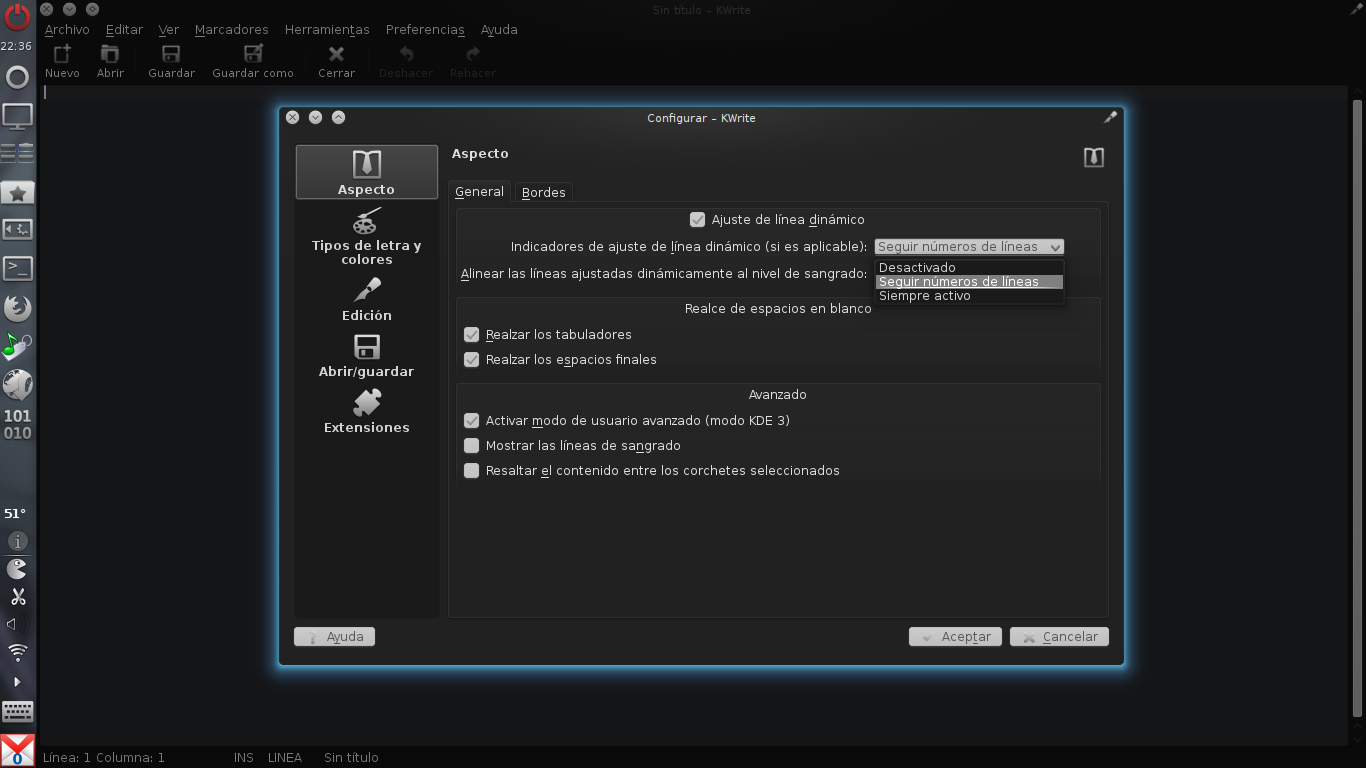Switch to the General tab
The height and width of the screenshot is (768, 1366).
[x=479, y=191]
